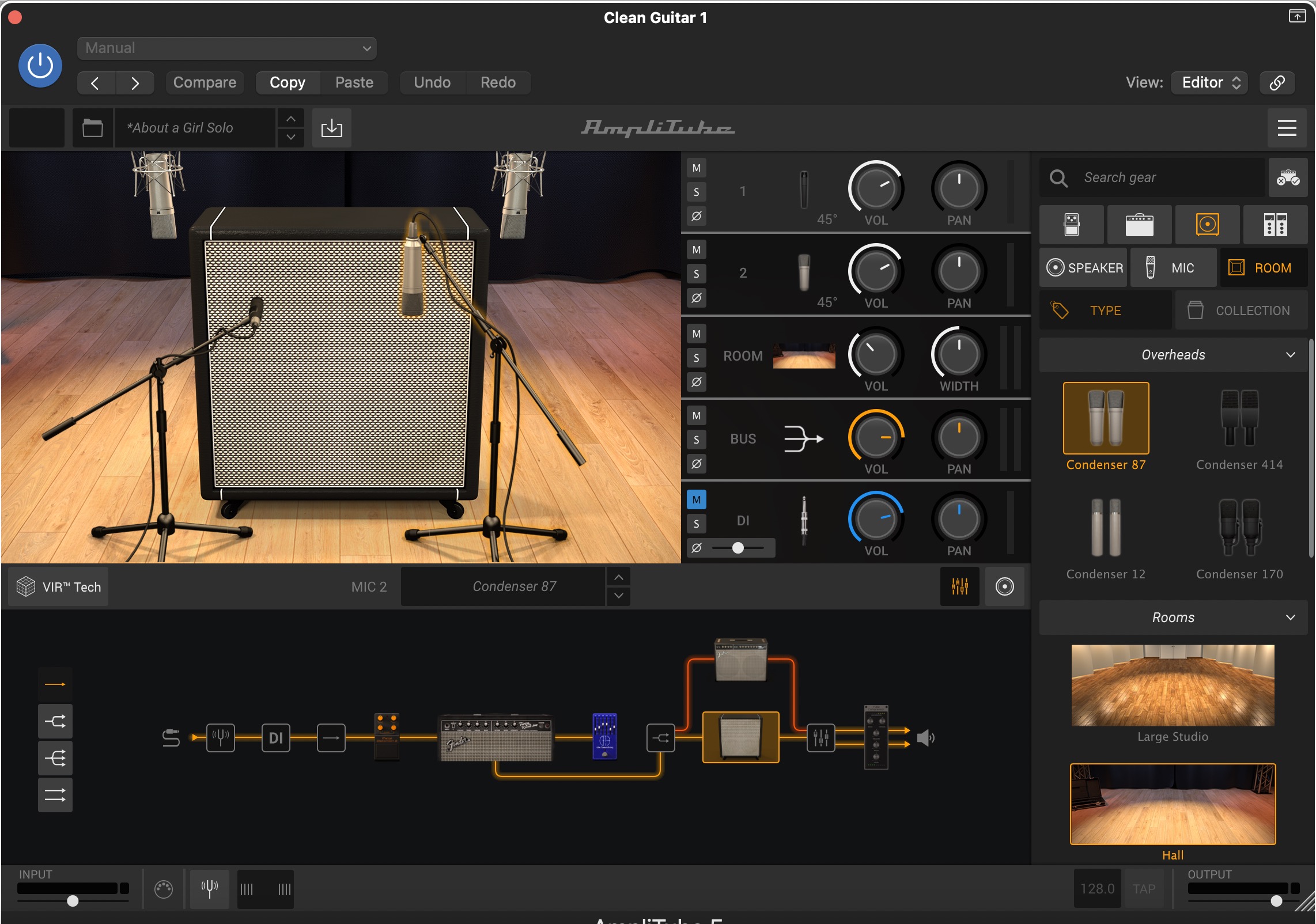This screenshot has height=924, width=1316.
Task: Select the Large Studio room thumbnail
Action: click(x=1173, y=686)
